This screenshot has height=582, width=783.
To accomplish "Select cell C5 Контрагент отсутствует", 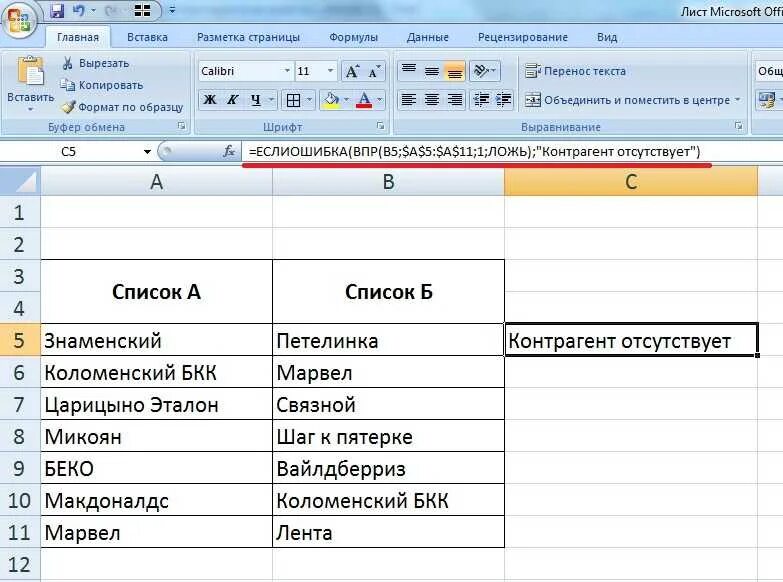I will tap(631, 340).
